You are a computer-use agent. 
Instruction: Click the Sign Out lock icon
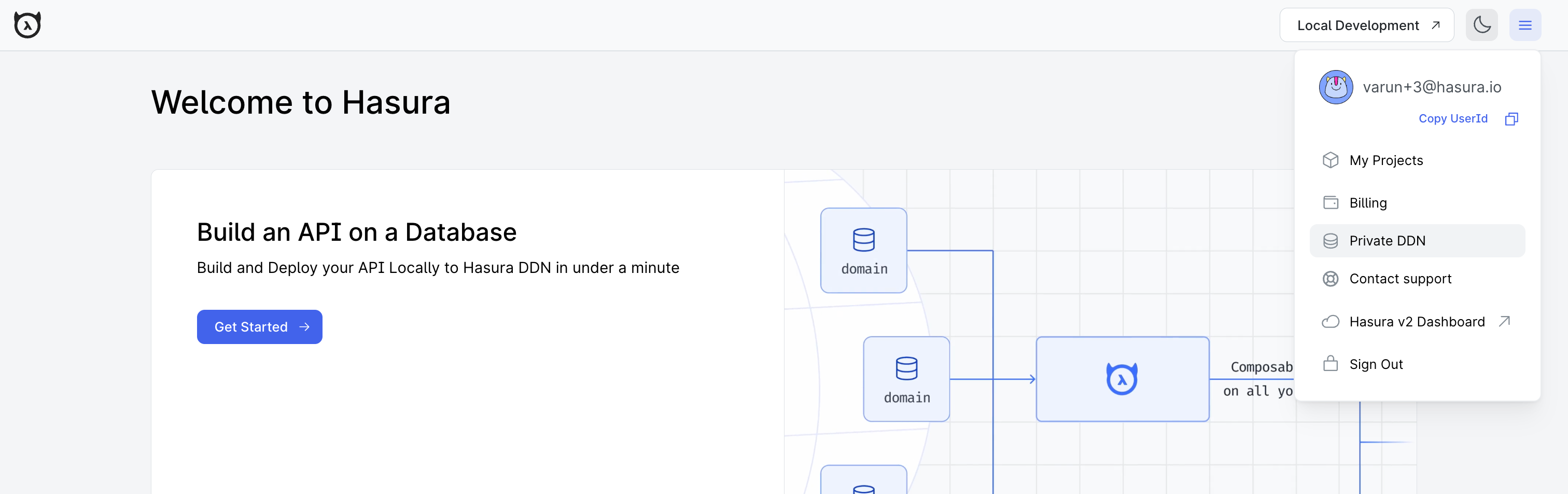pyautogui.click(x=1331, y=364)
